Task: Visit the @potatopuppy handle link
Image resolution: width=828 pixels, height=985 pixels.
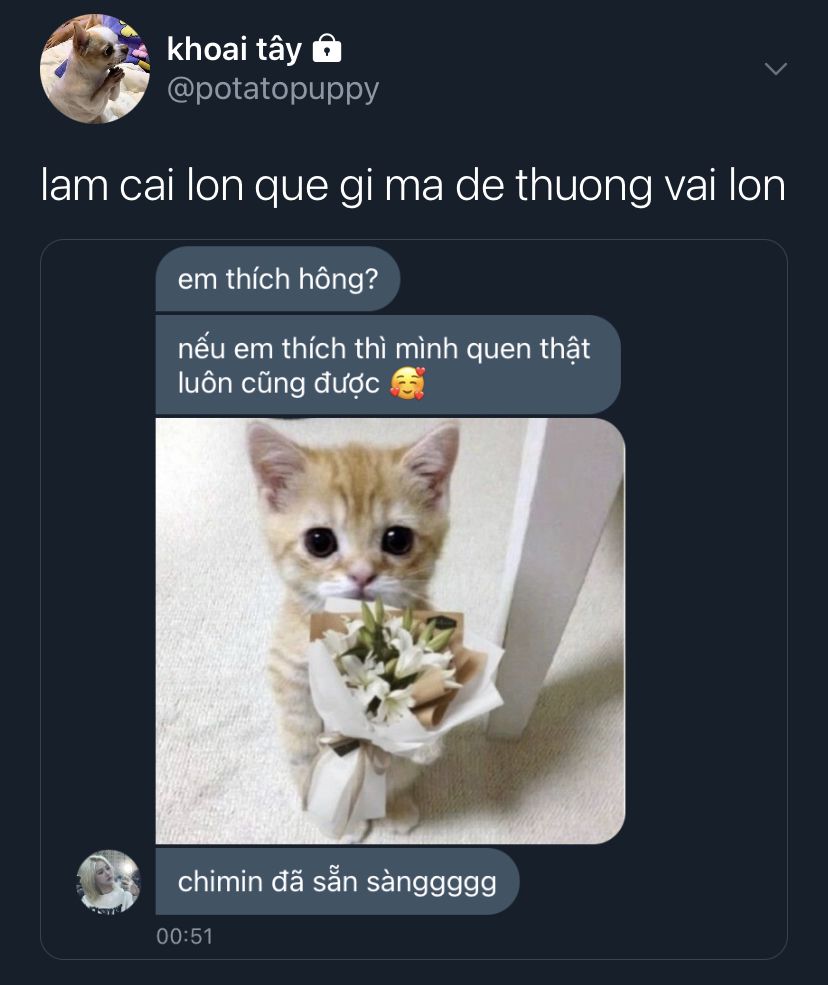Action: click(x=273, y=89)
